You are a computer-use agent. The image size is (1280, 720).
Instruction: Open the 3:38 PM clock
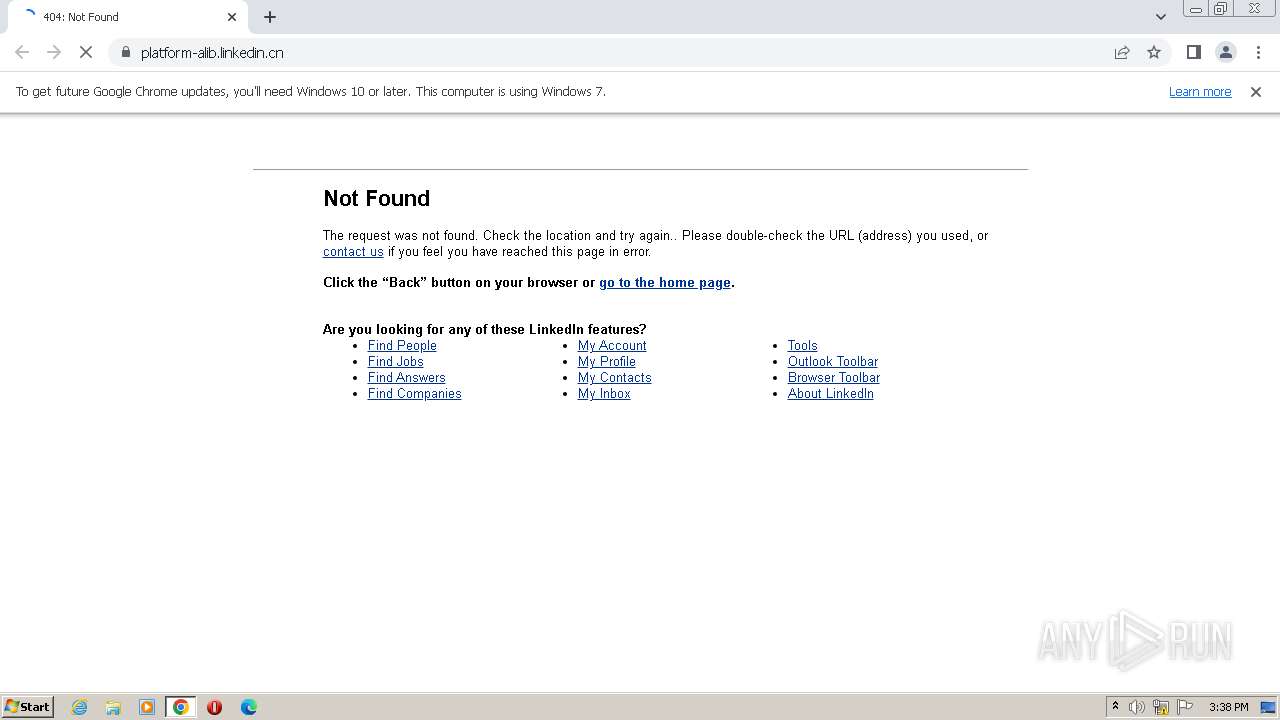pyautogui.click(x=1228, y=707)
